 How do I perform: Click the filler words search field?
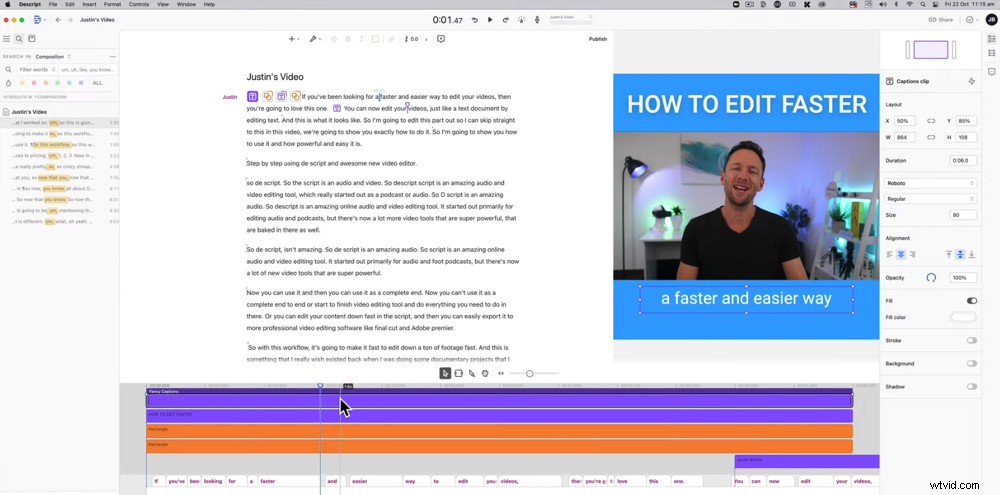click(88, 69)
